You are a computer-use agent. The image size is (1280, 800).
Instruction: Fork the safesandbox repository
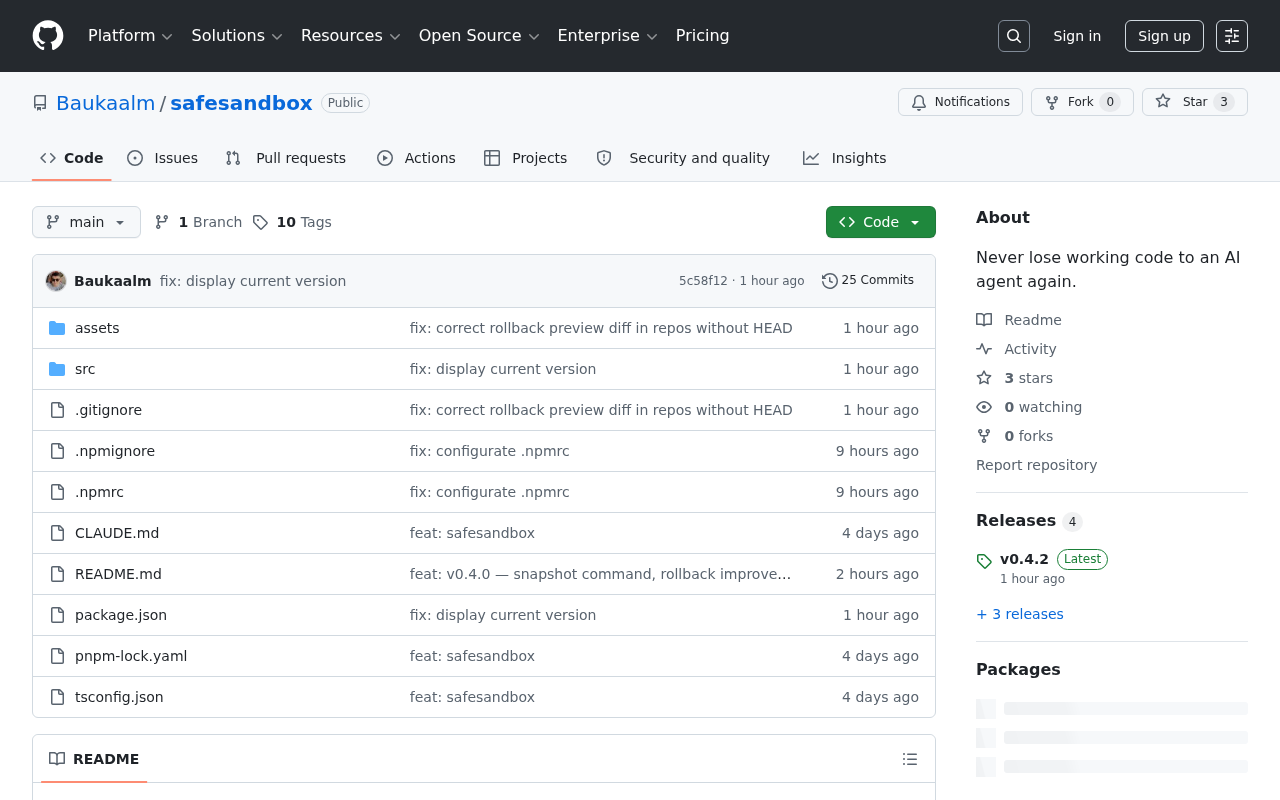point(1082,102)
